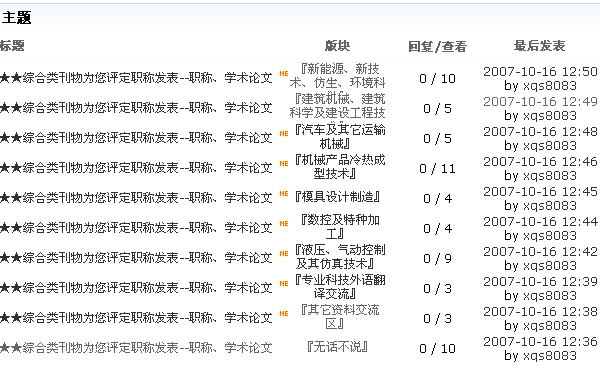Open last post dated 2007-10-16 12:49
The width and height of the screenshot is (600, 386).
540,101
